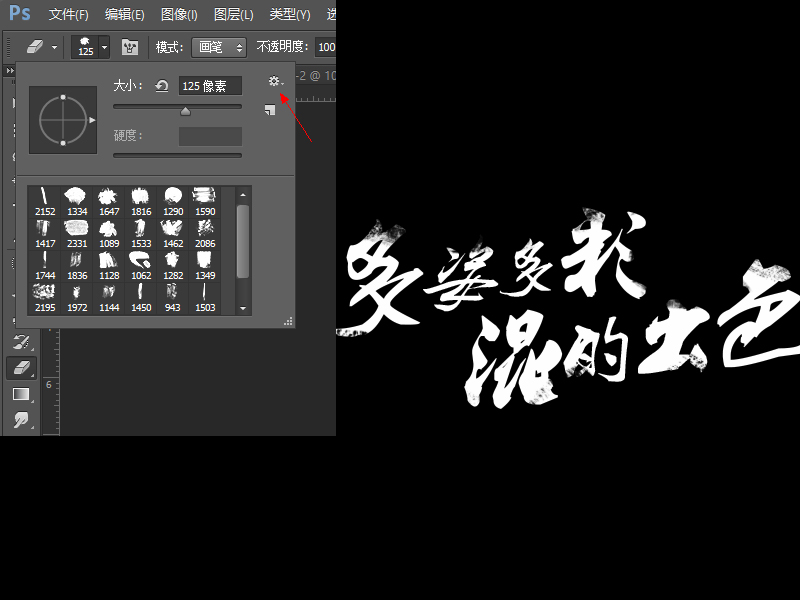Open the 文件(F) menu
Screen dimensions: 800x600
[68, 14]
